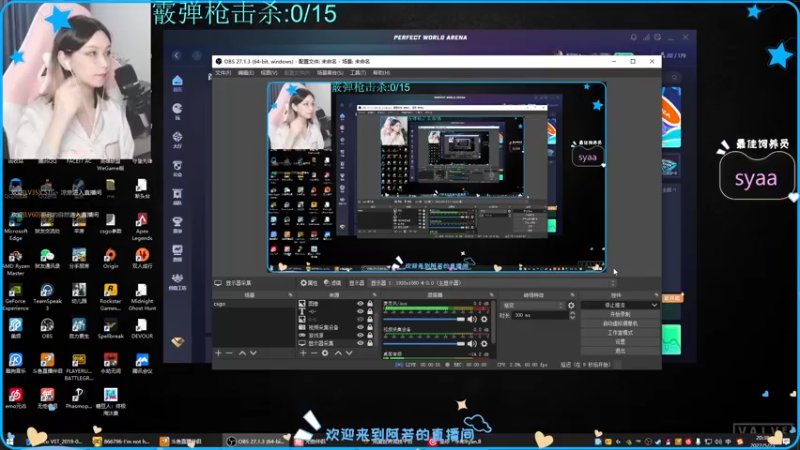
Task: Open the TeamSpeak 3 desktop shortcut
Action: [47, 297]
